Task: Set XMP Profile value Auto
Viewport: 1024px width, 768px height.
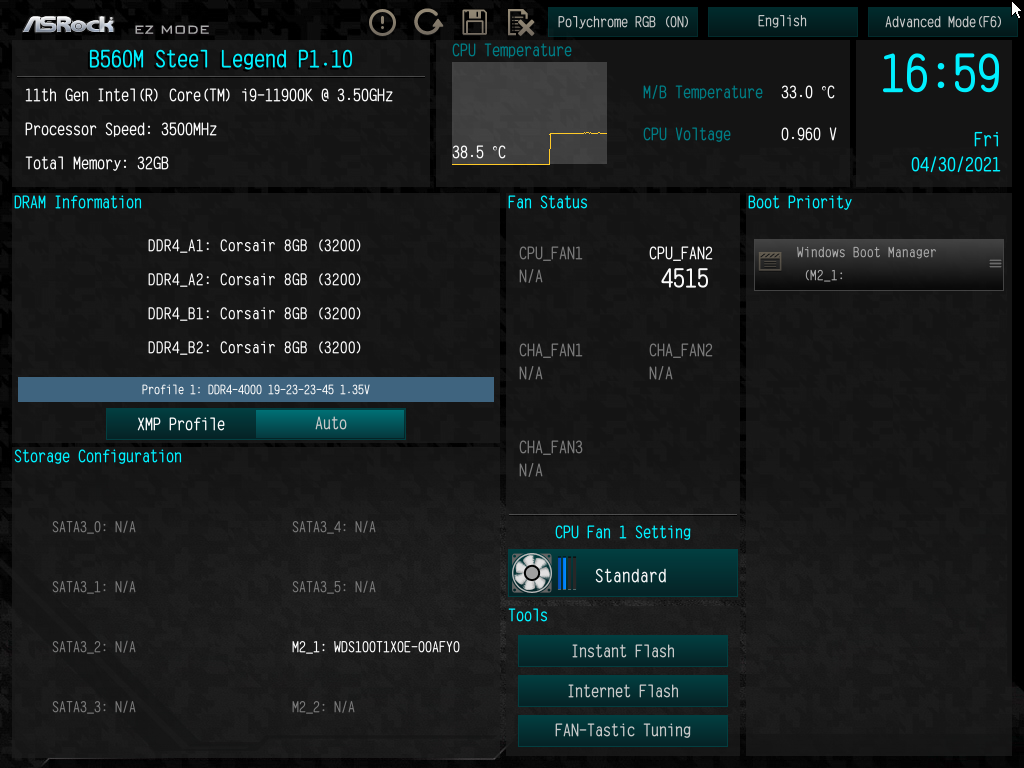Action: click(x=330, y=424)
